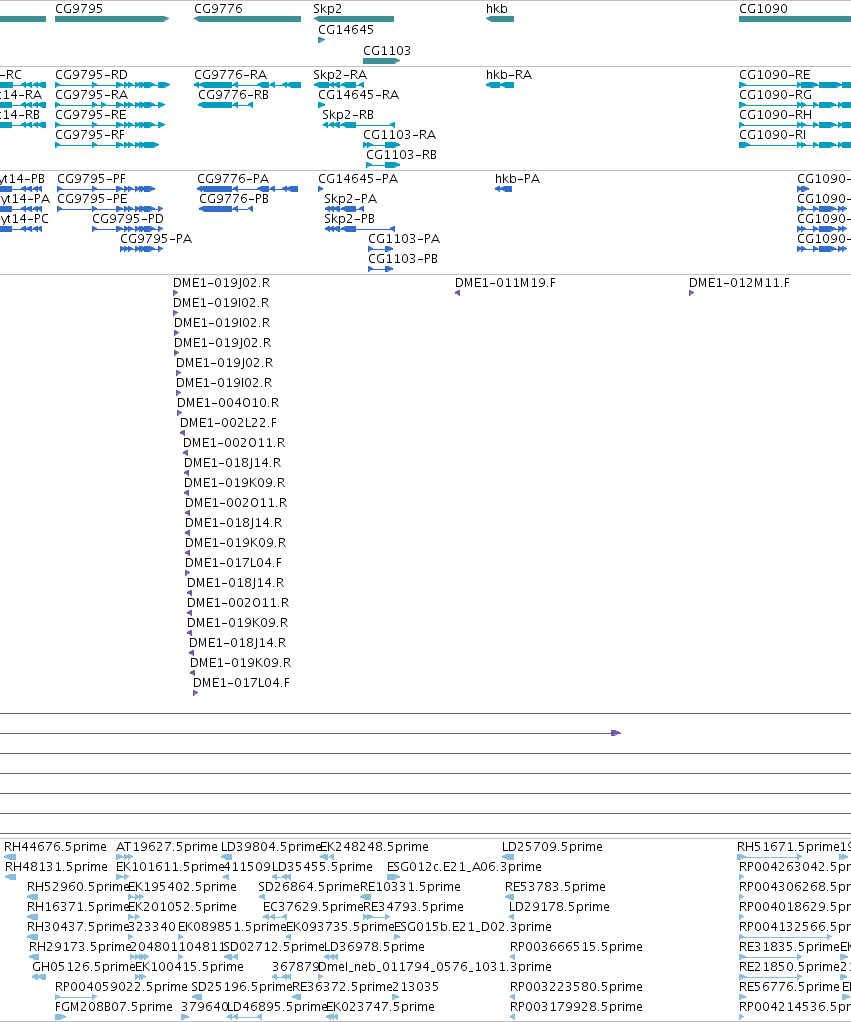Select the CG9776 gene feature
This screenshot has height=1022, width=851.
[248, 19]
